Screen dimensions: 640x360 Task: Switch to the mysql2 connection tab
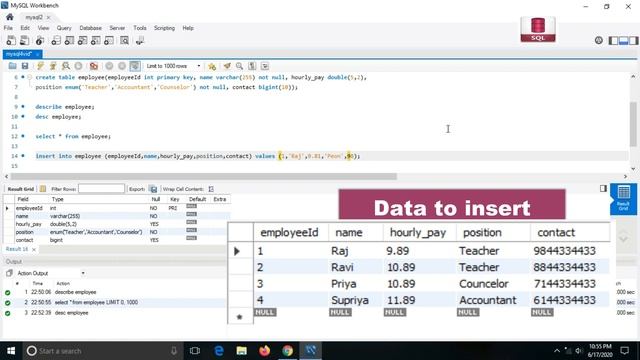[34, 17]
